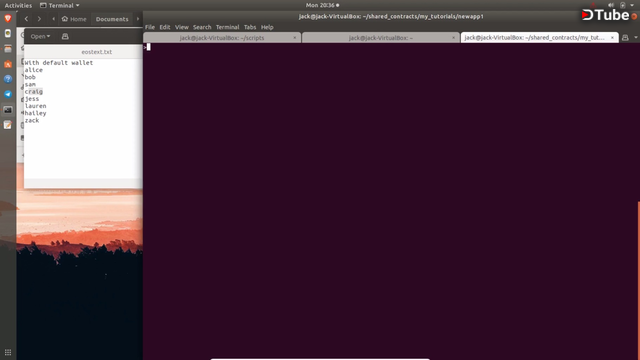640x360 pixels.
Task: Switch to the jack@jack-VirtualBox: ~ tab
Action: 380,38
